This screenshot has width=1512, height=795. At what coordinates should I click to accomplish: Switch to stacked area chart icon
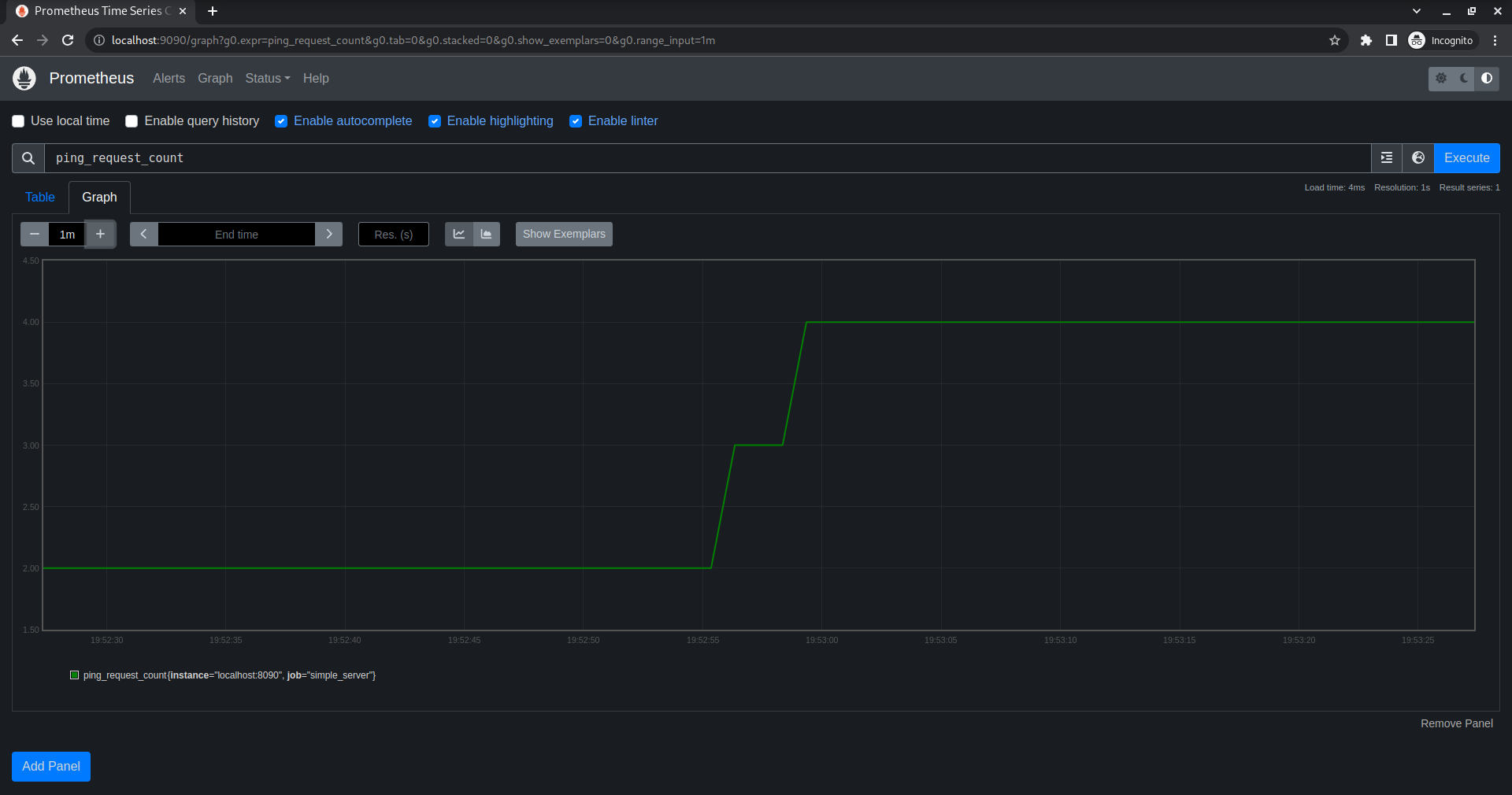(487, 235)
